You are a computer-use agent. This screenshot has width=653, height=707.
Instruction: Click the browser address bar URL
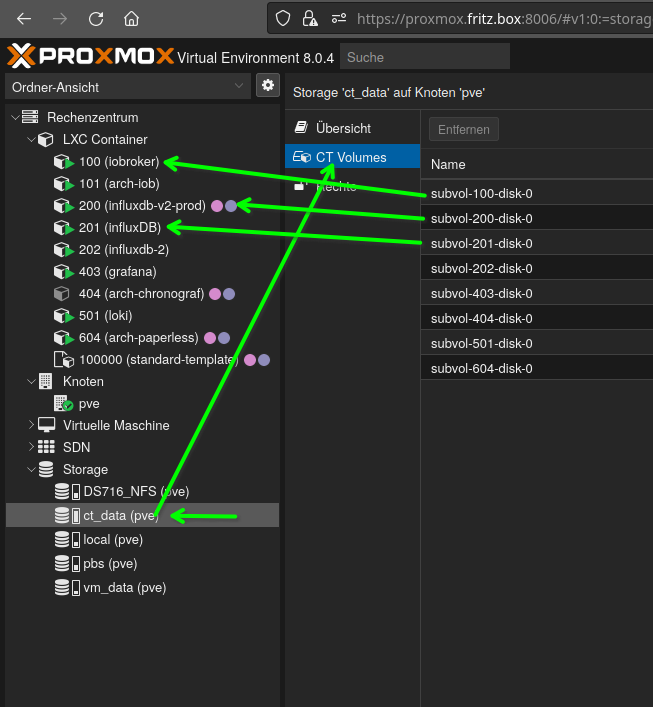point(504,19)
